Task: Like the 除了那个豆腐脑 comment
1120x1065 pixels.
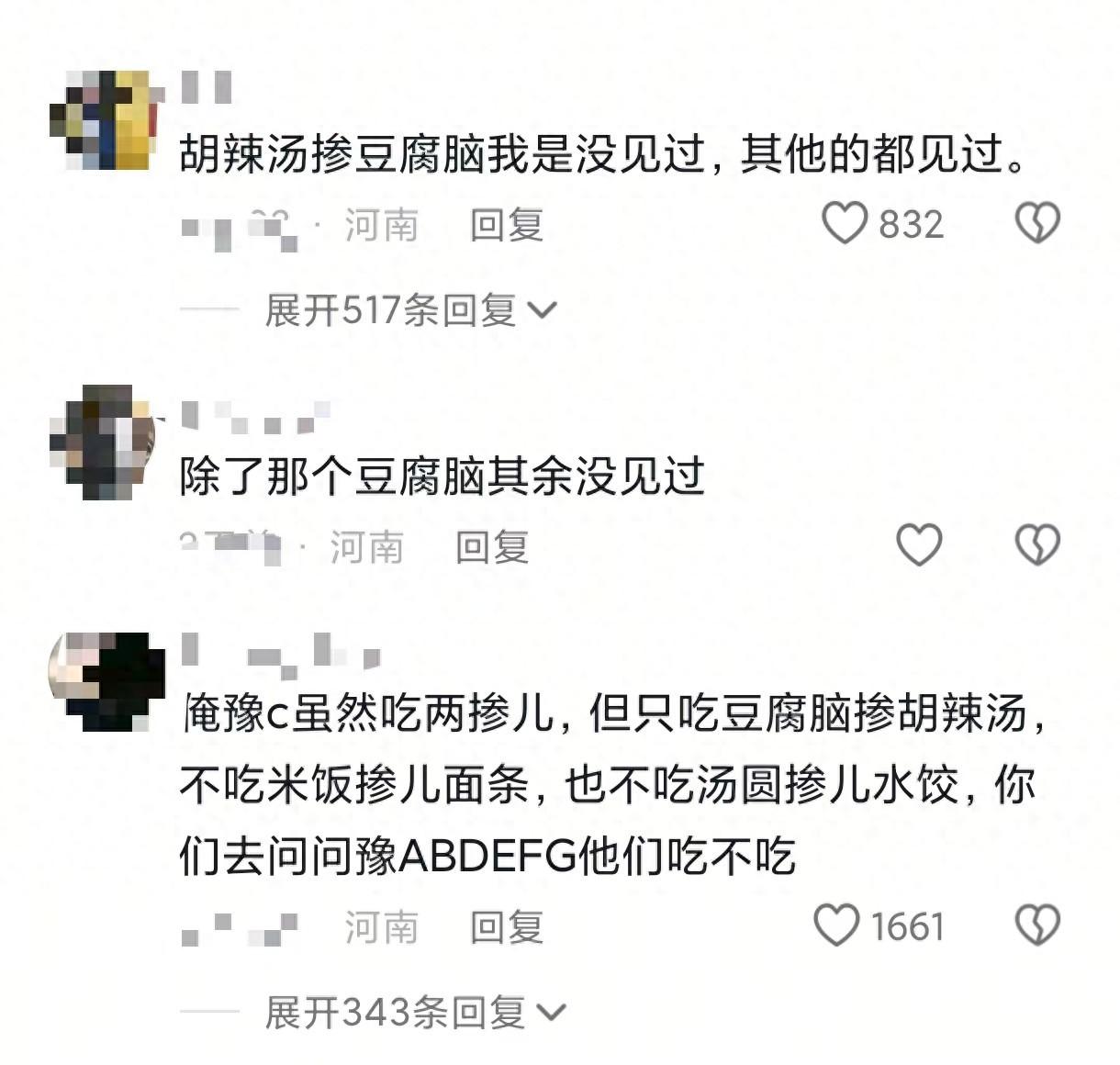Action: coord(919,544)
